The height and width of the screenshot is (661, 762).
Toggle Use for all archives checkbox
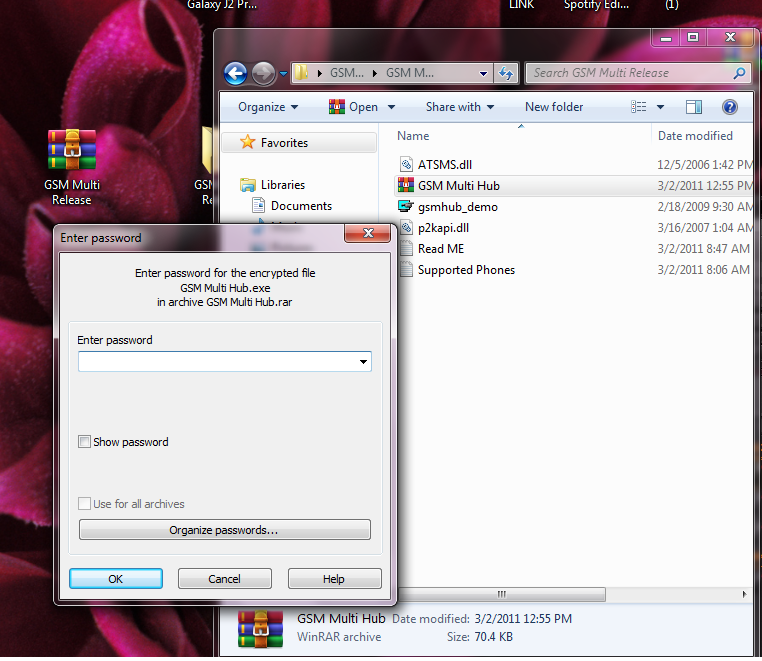coord(84,504)
